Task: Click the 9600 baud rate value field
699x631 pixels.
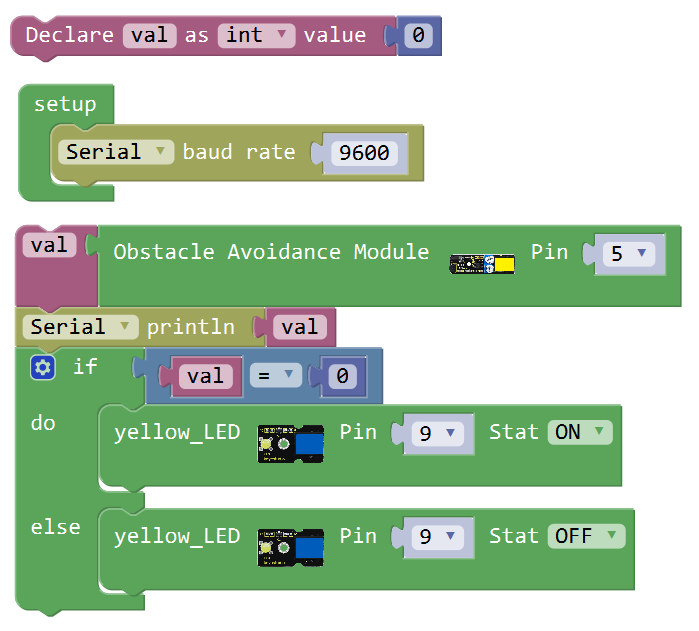Action: click(364, 153)
